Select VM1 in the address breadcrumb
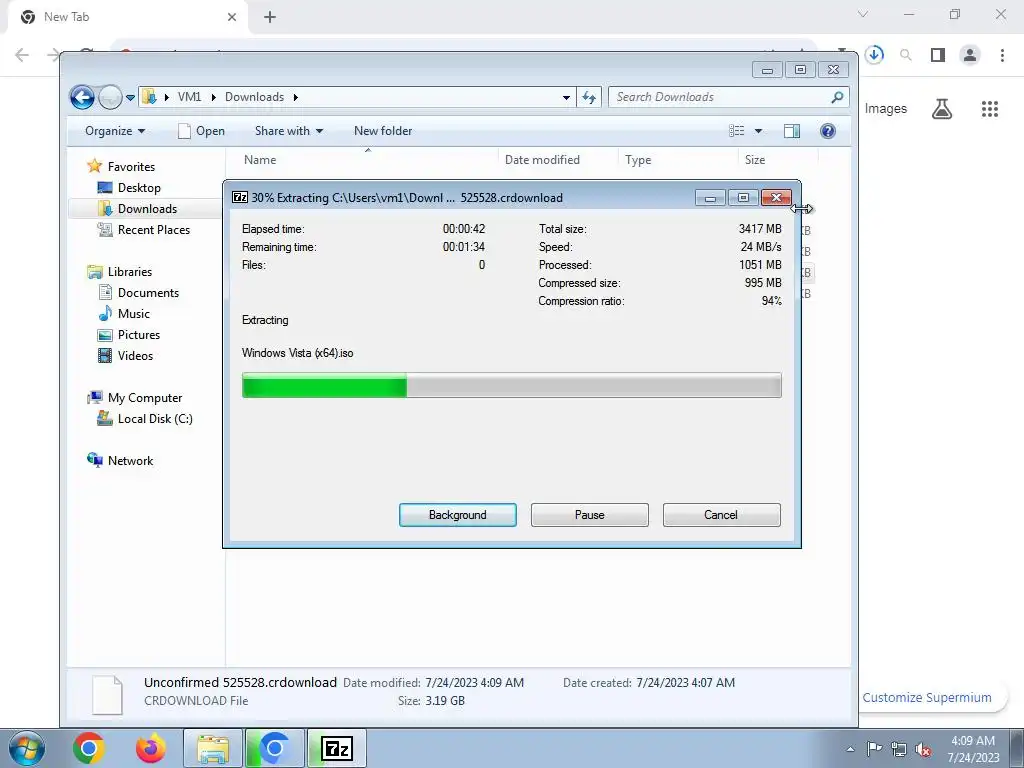This screenshot has width=1024, height=768. pos(189,97)
